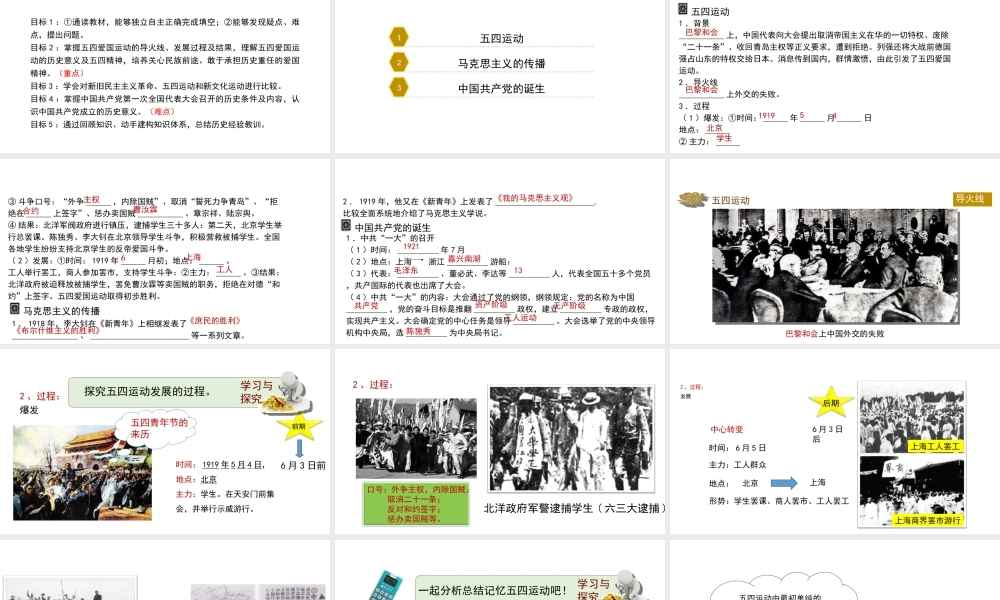Click the yellow 后期 star icon
This screenshot has height=600, width=1000.
pyautogui.click(x=831, y=402)
